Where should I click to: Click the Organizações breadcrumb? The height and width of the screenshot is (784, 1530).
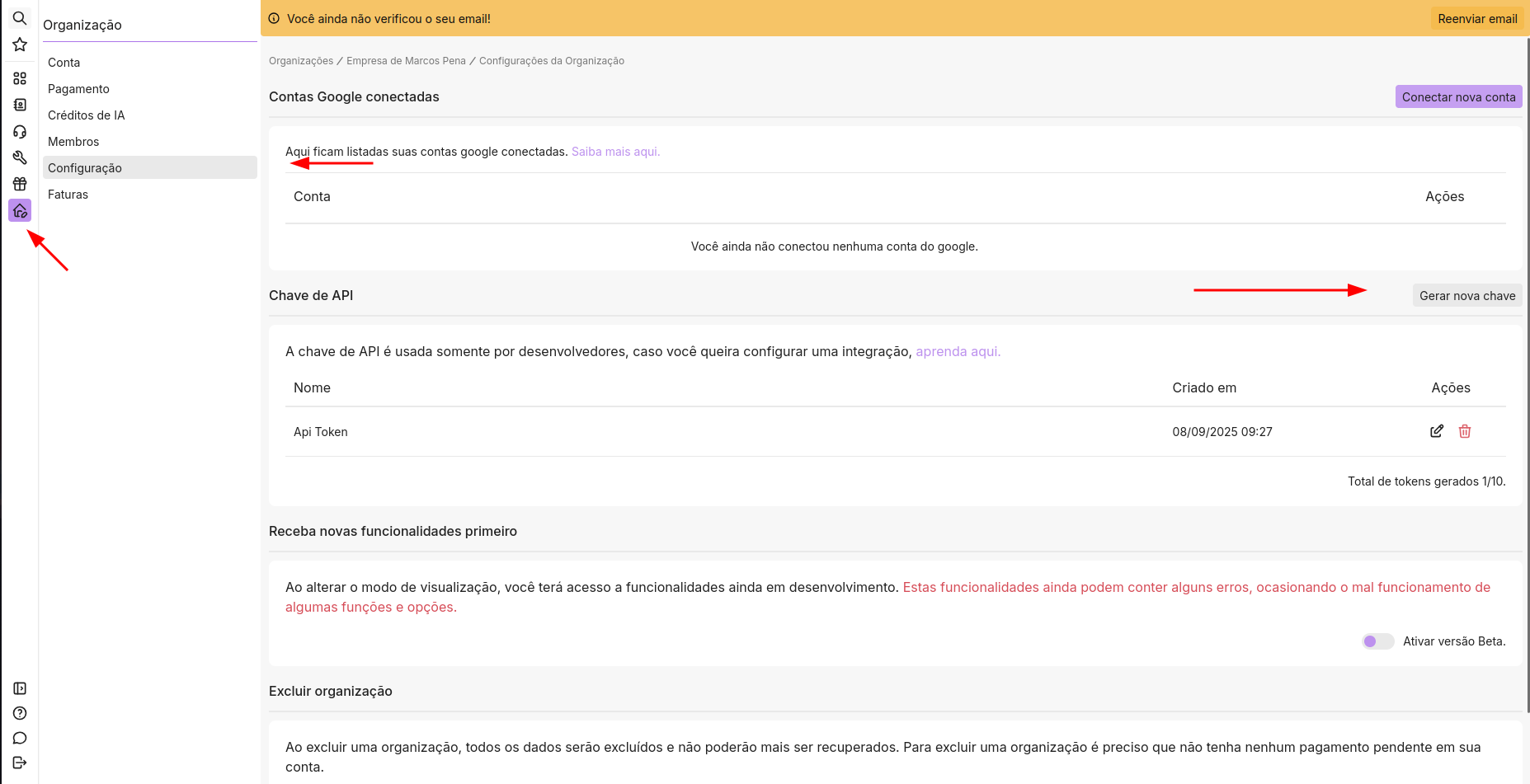click(x=301, y=61)
